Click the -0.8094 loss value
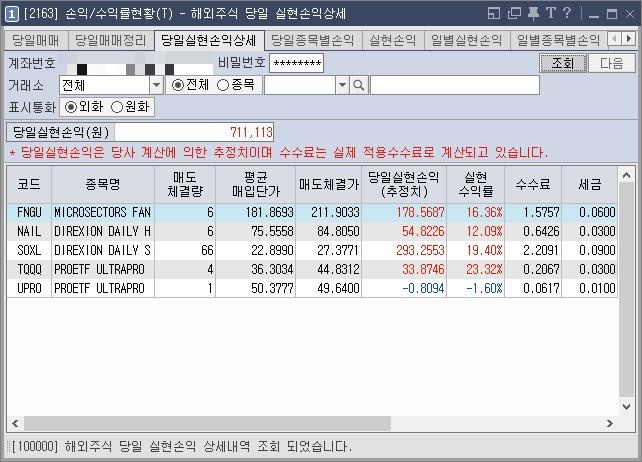The image size is (642, 462). (x=423, y=288)
